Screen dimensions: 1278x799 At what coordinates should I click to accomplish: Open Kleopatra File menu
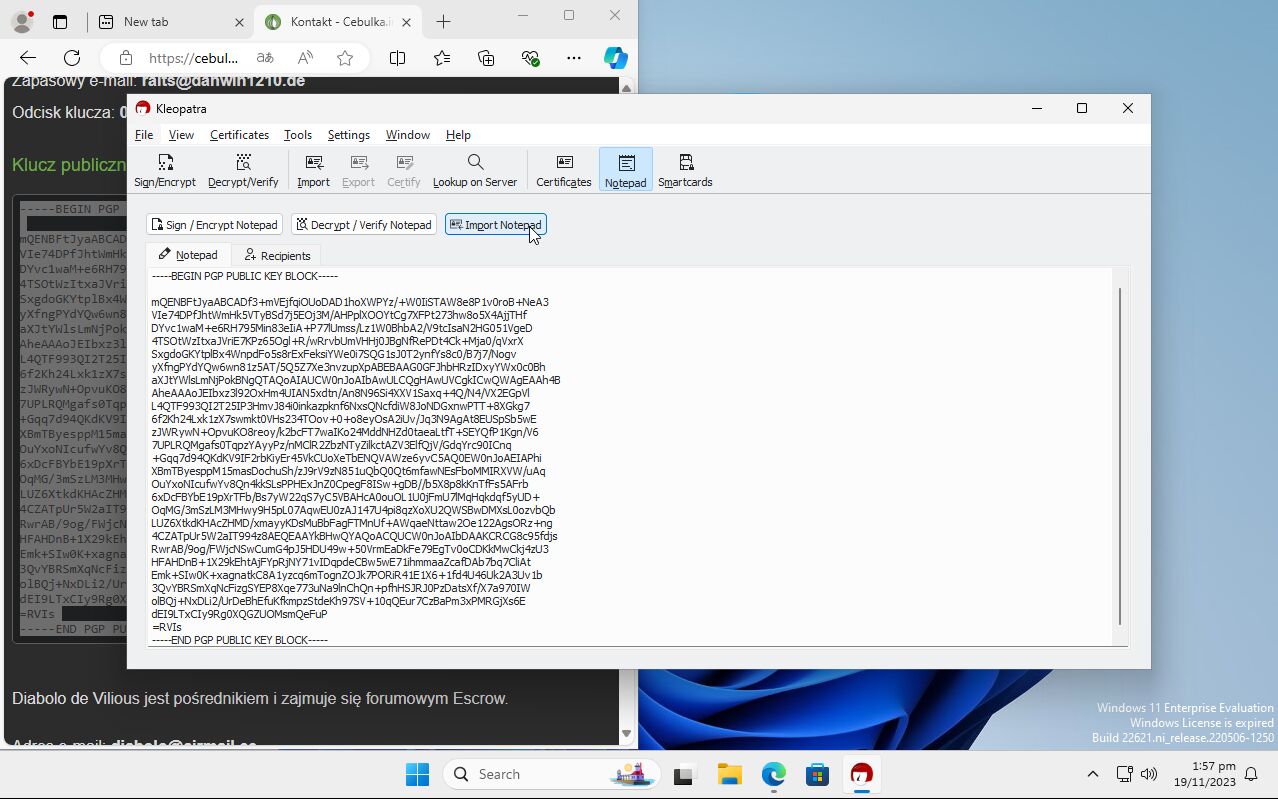point(144,135)
